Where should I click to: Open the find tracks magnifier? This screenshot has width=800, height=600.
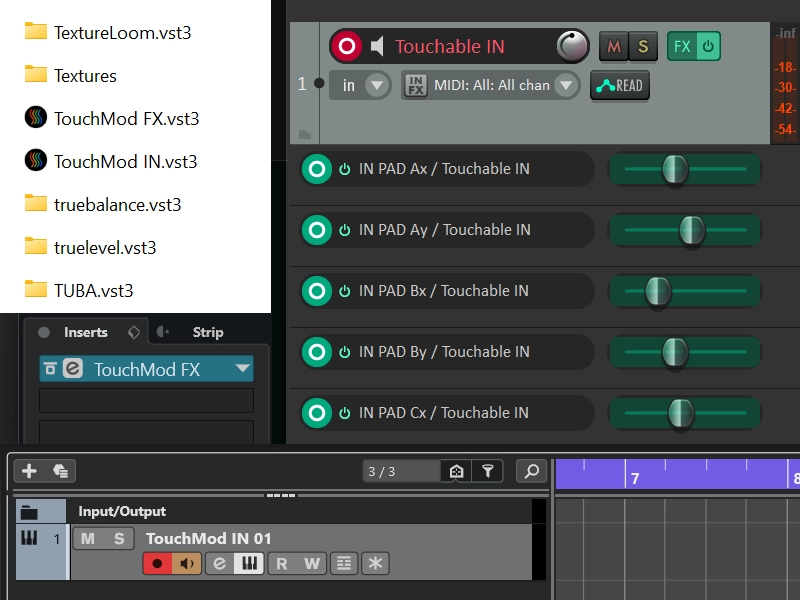532,471
